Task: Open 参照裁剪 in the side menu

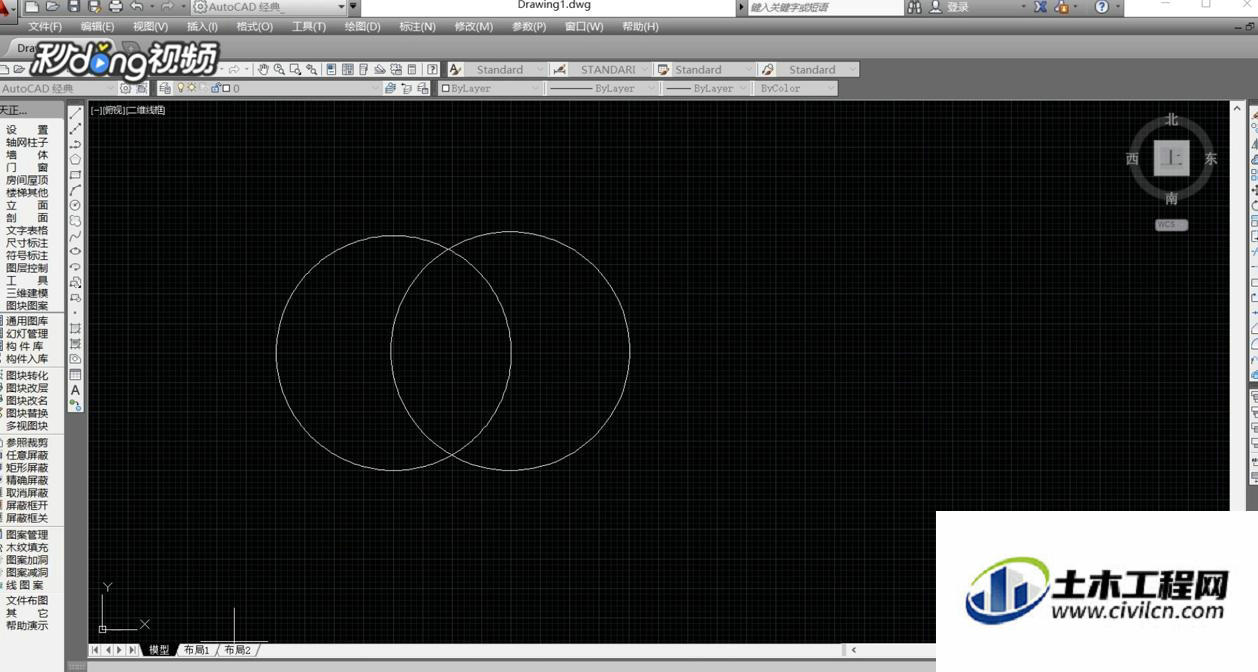Action: pos(27,443)
